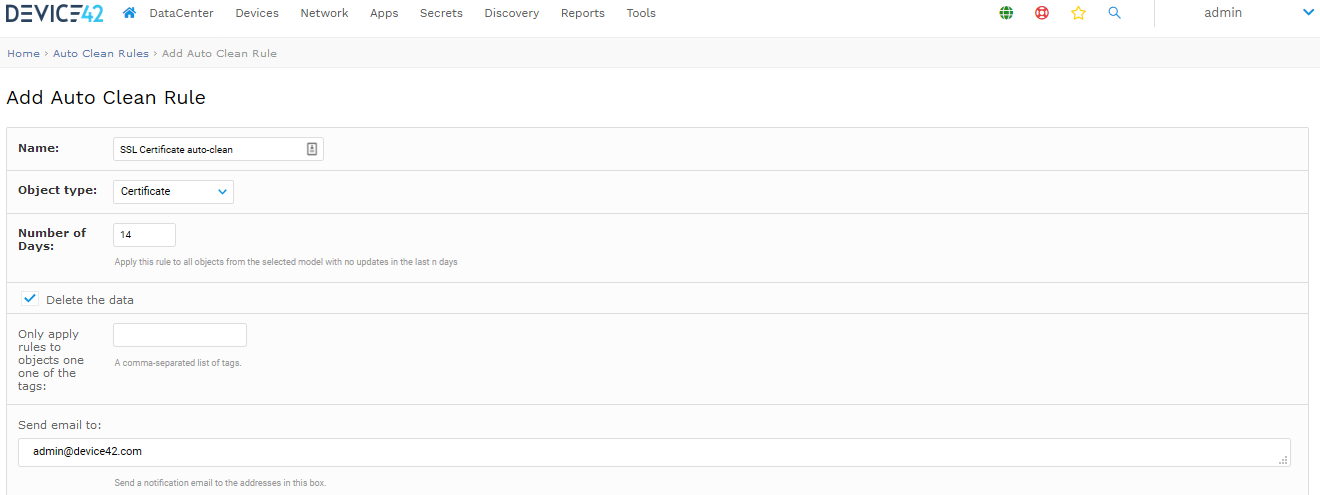Click the Auto Clean Rules breadcrumb link
1320x495 pixels.
[x=101, y=53]
